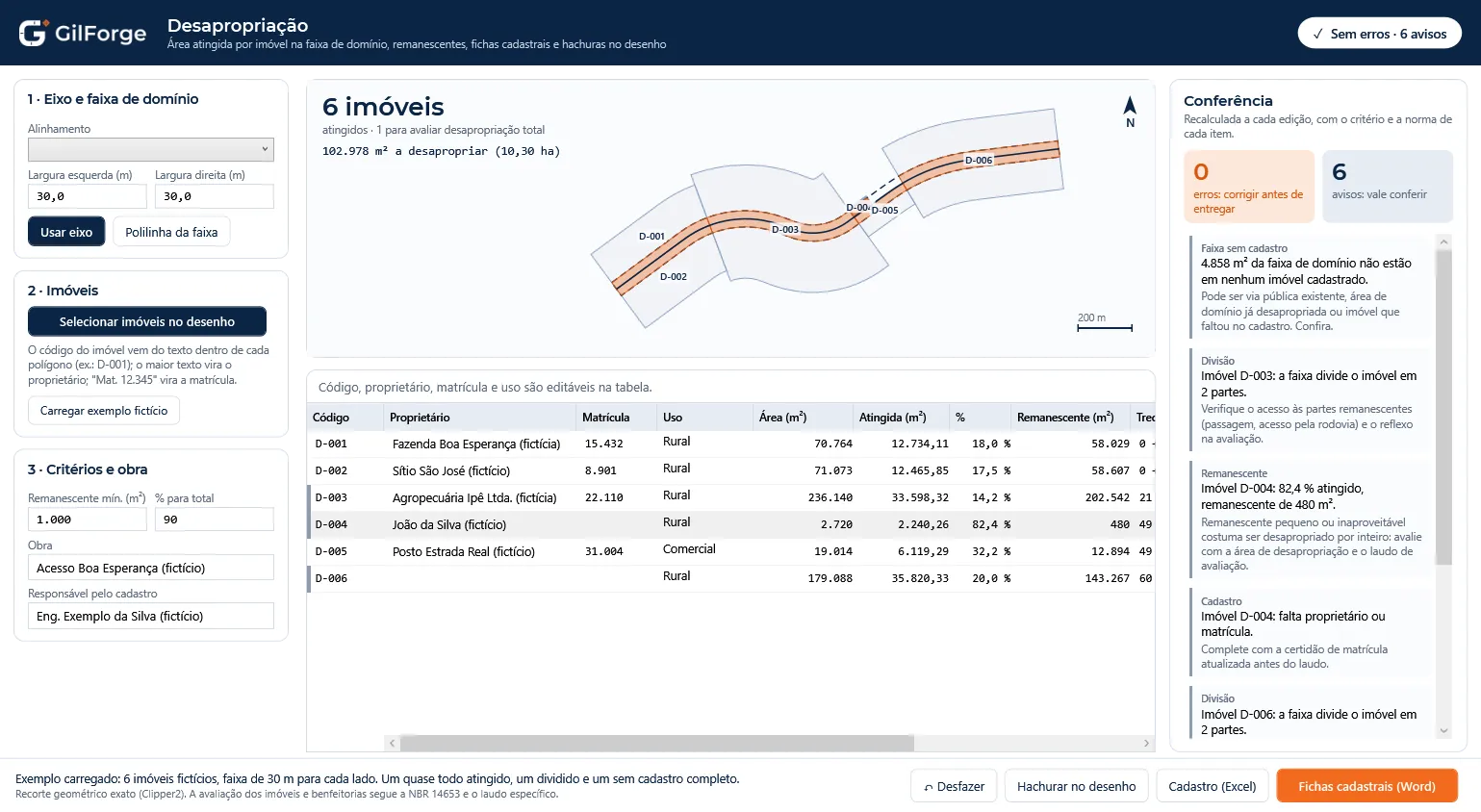Screen dimensions: 1481x812
Task: Click the GilForge logo icon
Action: [x=33, y=33]
